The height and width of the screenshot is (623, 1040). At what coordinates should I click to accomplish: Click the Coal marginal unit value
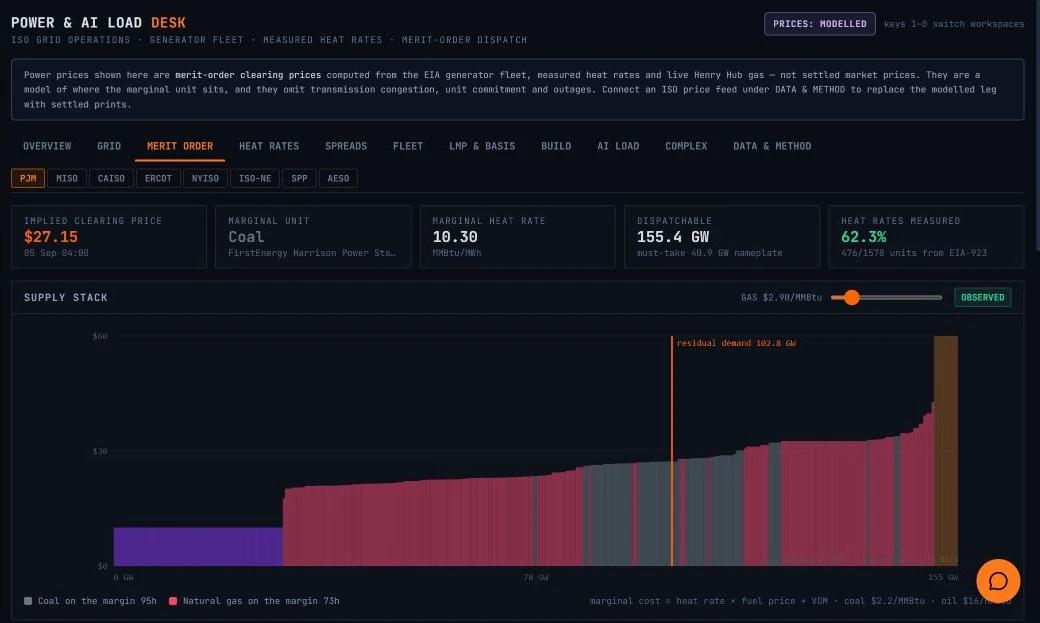[246, 237]
